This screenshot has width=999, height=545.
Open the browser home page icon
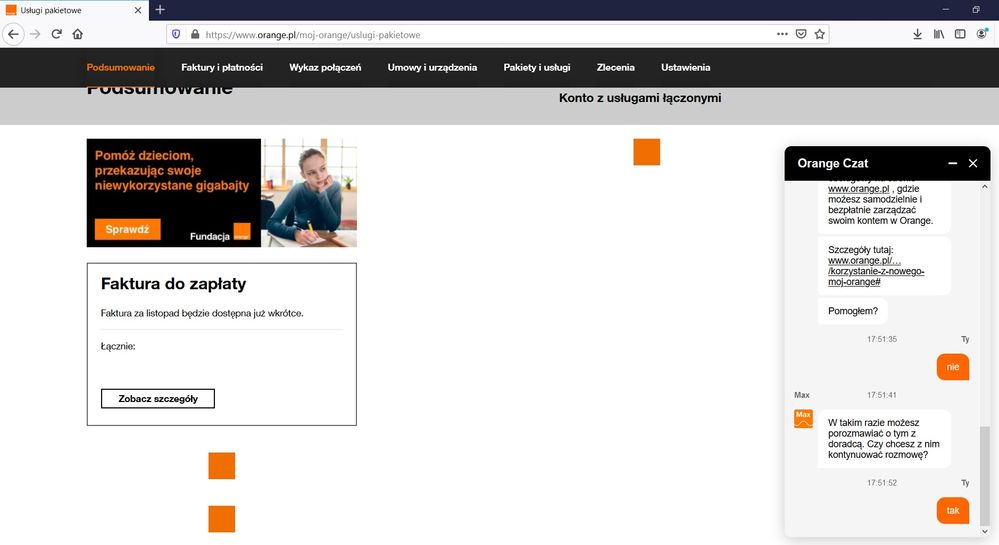coord(78,34)
